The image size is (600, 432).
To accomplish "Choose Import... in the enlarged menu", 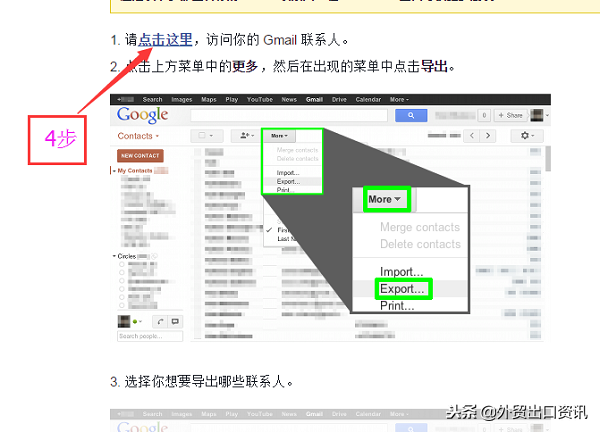I will [x=401, y=272].
